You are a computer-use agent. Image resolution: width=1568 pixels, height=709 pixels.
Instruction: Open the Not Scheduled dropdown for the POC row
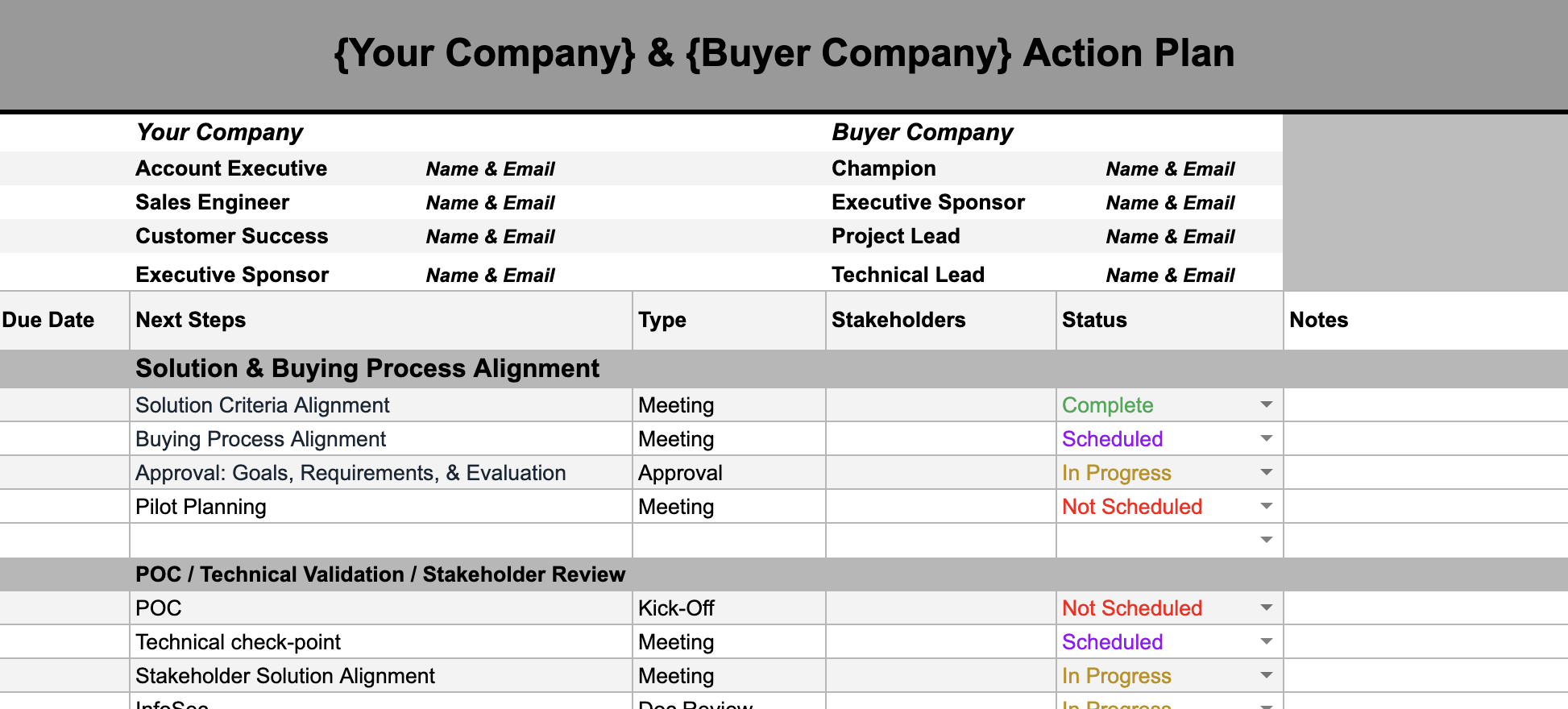[x=1267, y=608]
